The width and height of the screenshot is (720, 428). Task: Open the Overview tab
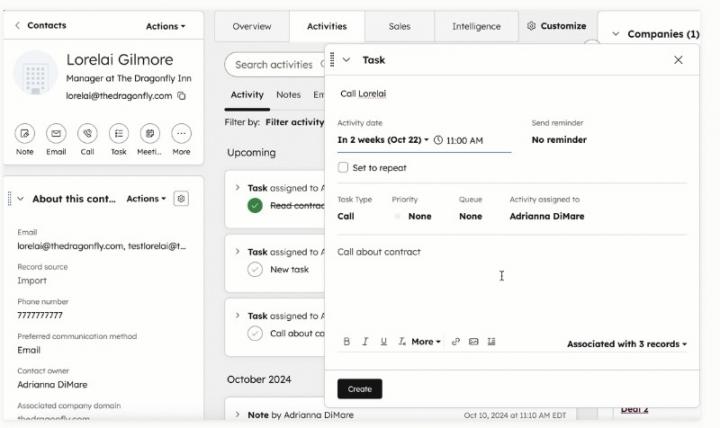[252, 27]
